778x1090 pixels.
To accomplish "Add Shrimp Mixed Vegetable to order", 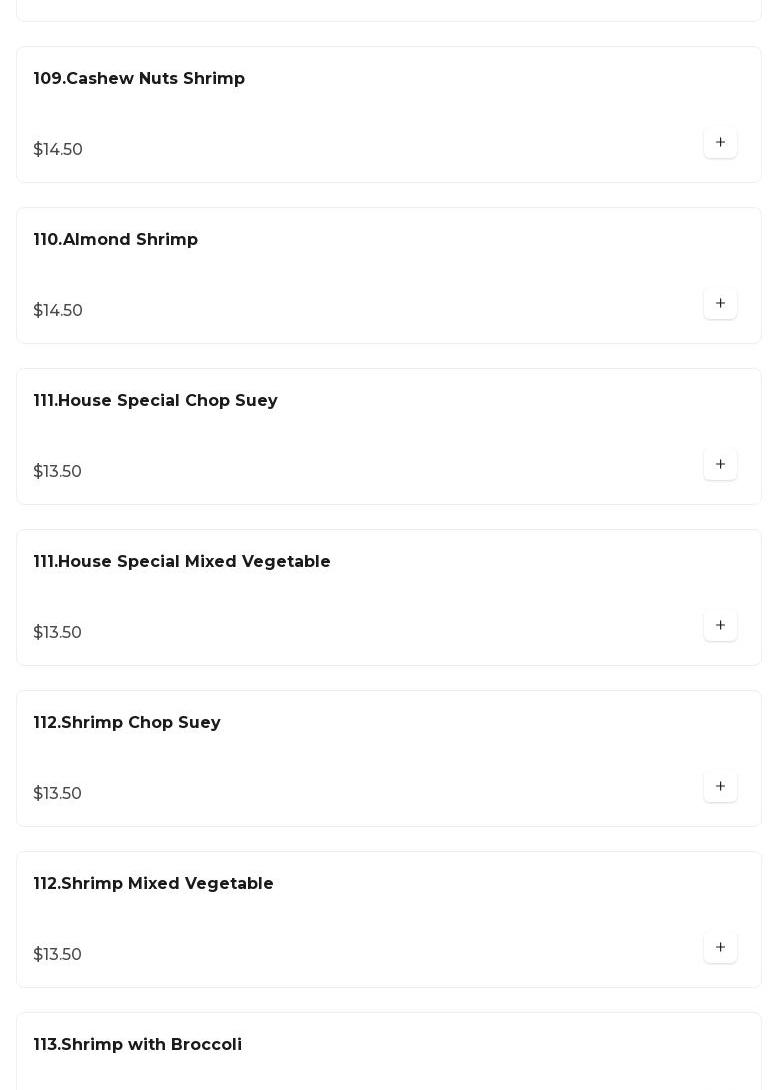I will (x=720, y=948).
